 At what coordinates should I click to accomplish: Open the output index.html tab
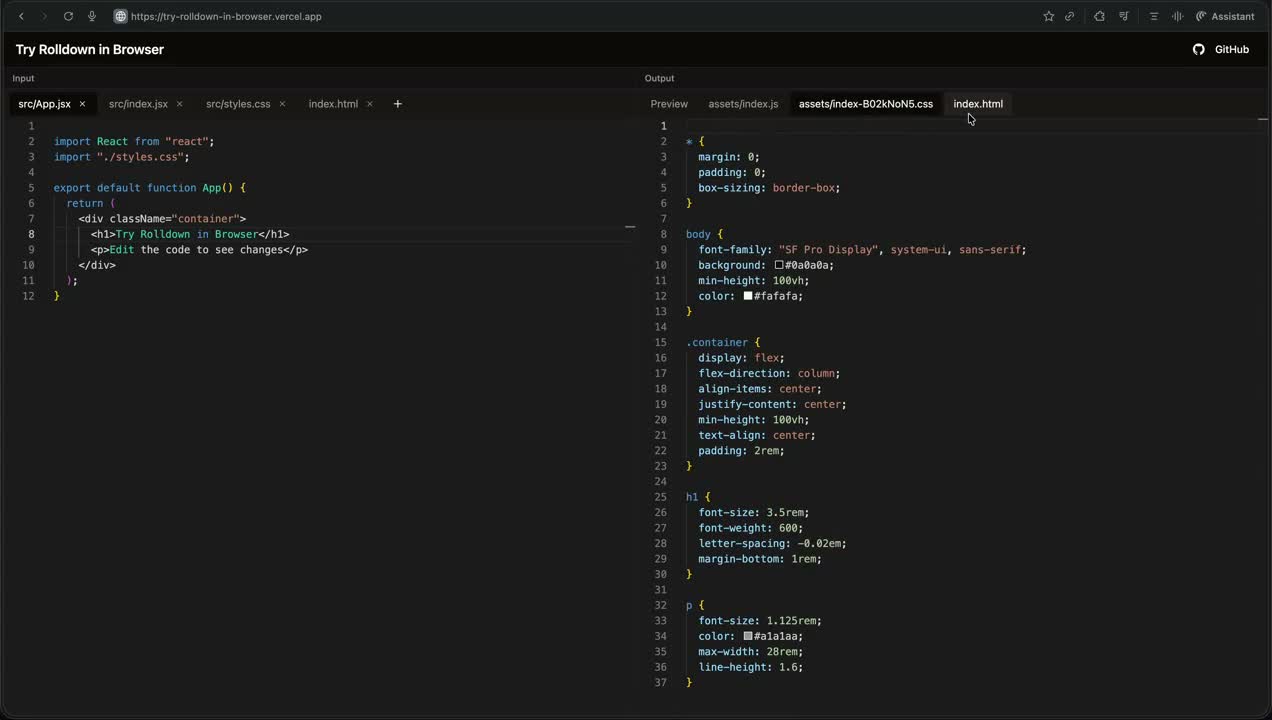coord(978,104)
